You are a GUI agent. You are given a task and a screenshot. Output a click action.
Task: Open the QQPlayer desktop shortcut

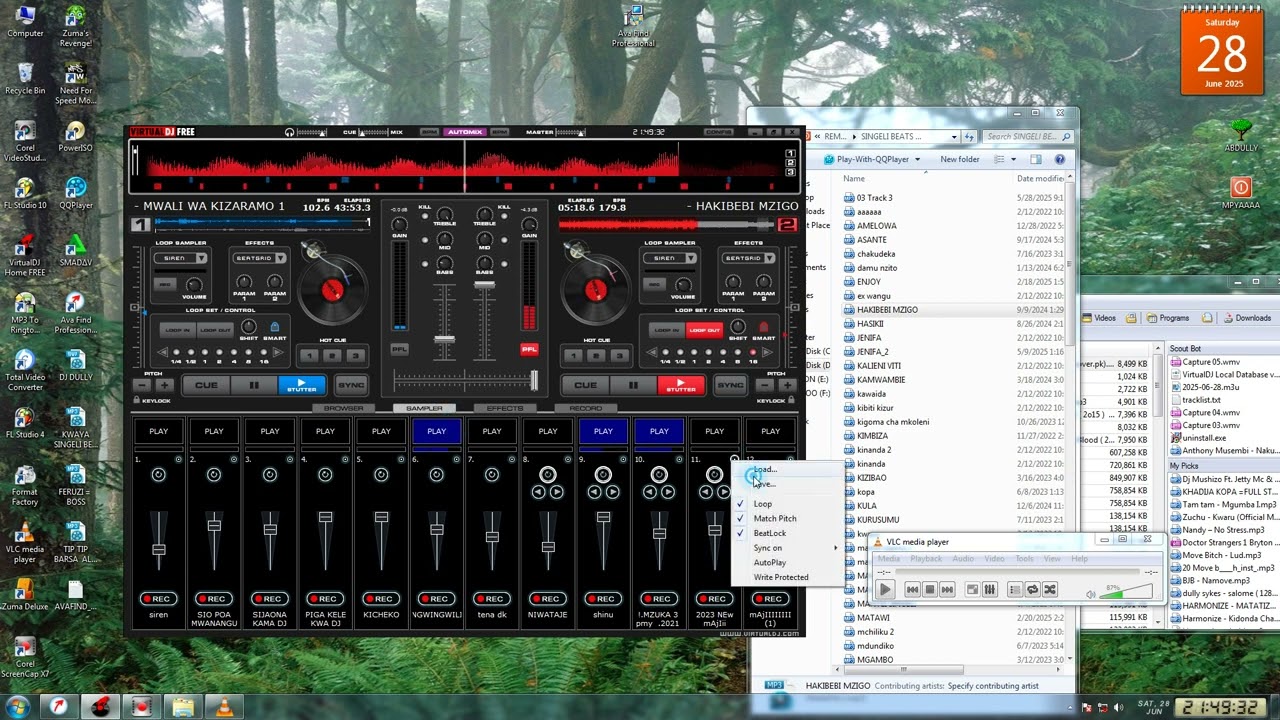[75, 191]
